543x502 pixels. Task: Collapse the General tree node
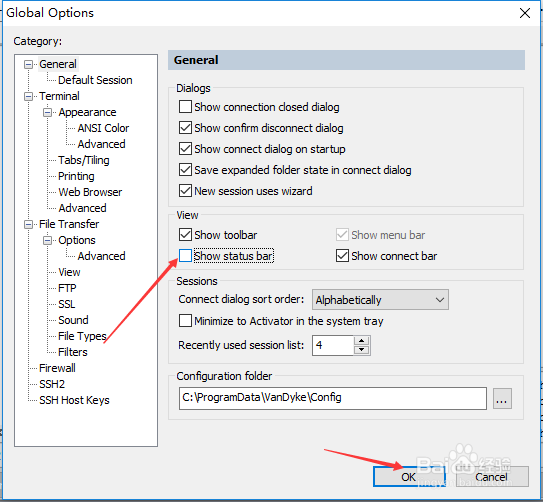28,64
